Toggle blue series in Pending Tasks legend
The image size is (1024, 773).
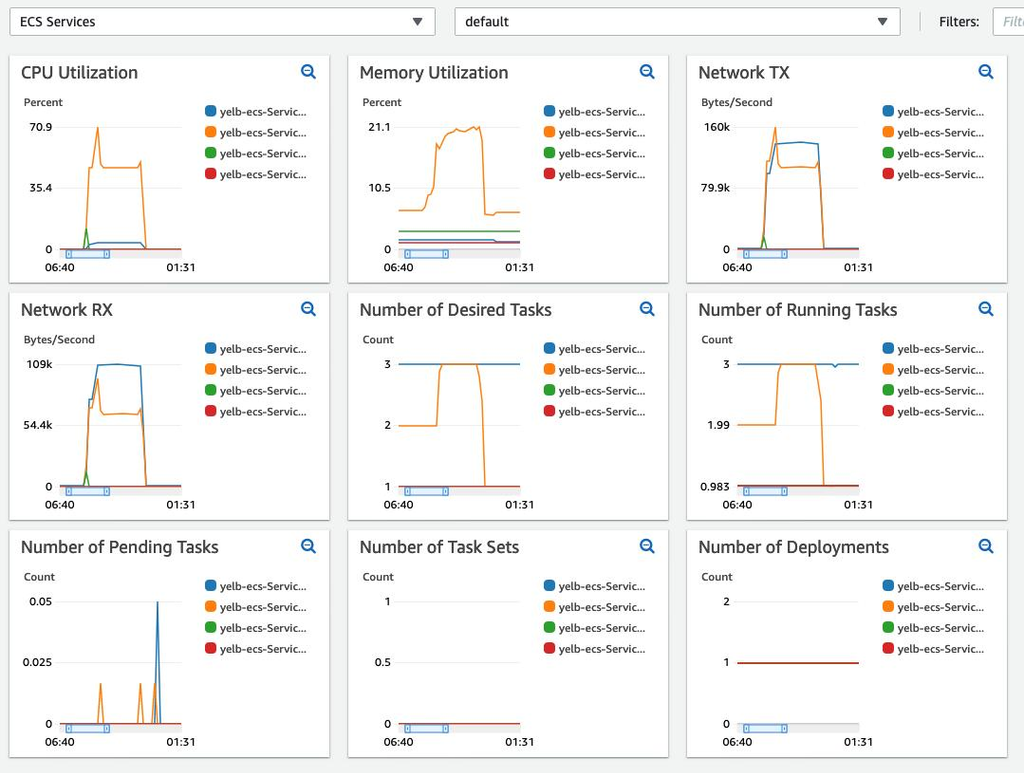[255, 586]
